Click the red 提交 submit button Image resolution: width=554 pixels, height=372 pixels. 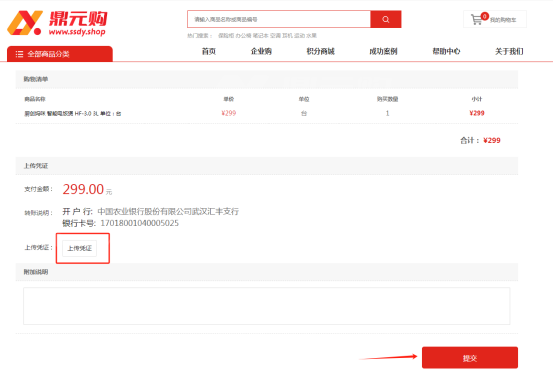[x=470, y=358]
